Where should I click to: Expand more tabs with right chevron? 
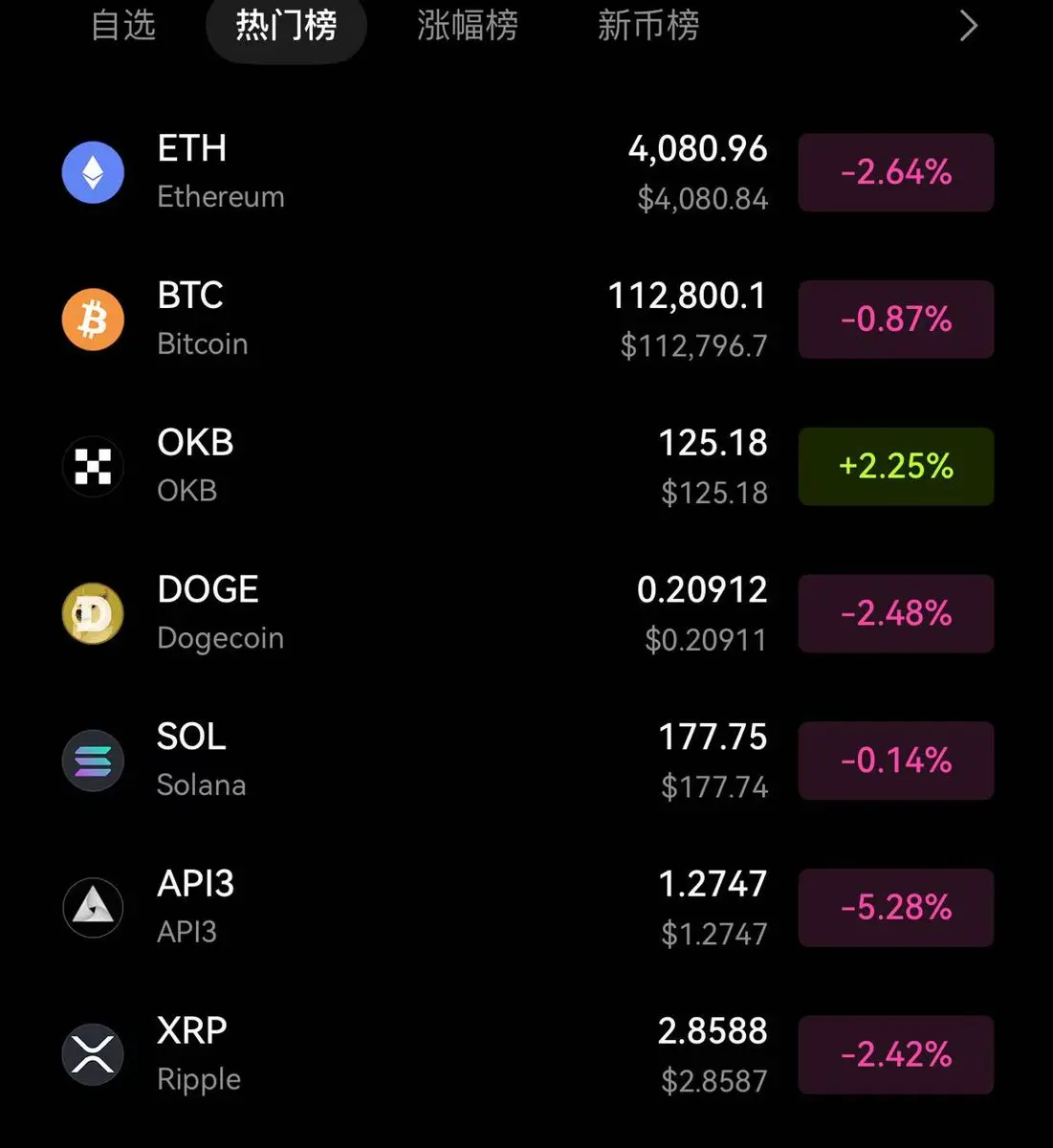pyautogui.click(x=968, y=26)
